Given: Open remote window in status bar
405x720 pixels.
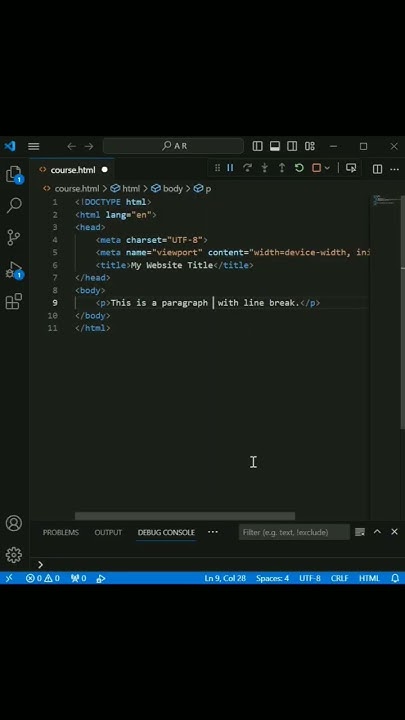Looking at the screenshot, I should tap(9, 578).
